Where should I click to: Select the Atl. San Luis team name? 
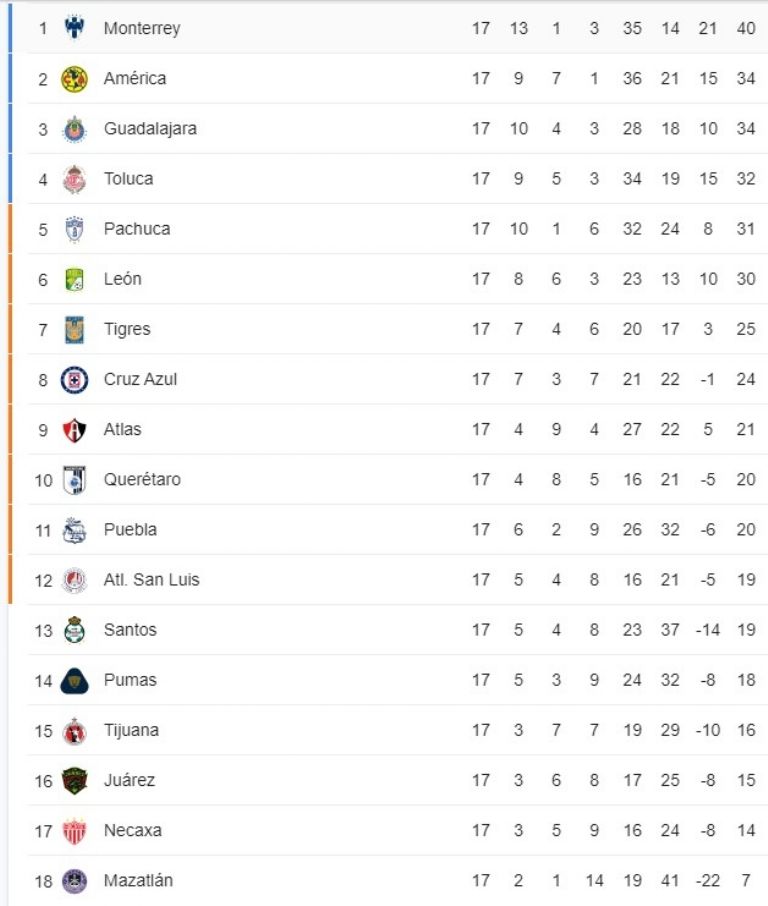[151, 580]
